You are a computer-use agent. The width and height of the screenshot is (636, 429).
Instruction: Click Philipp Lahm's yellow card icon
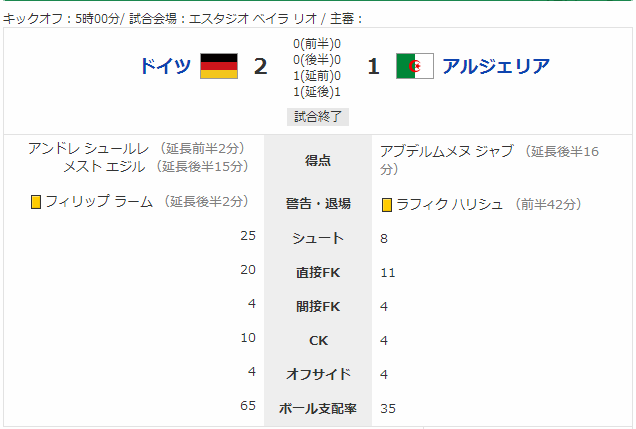tap(36, 202)
